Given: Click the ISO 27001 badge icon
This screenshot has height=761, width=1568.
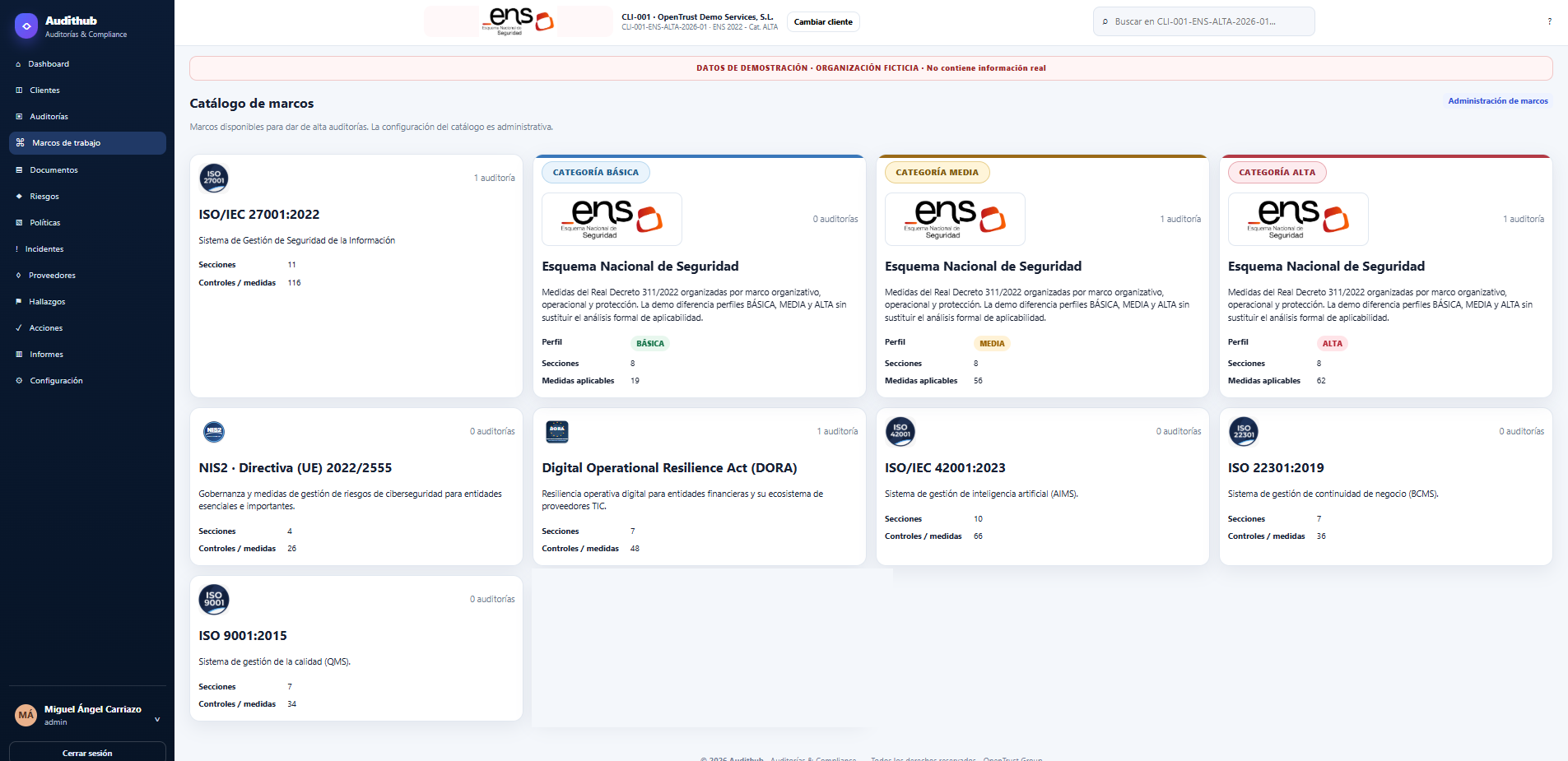Looking at the screenshot, I should click(x=214, y=178).
